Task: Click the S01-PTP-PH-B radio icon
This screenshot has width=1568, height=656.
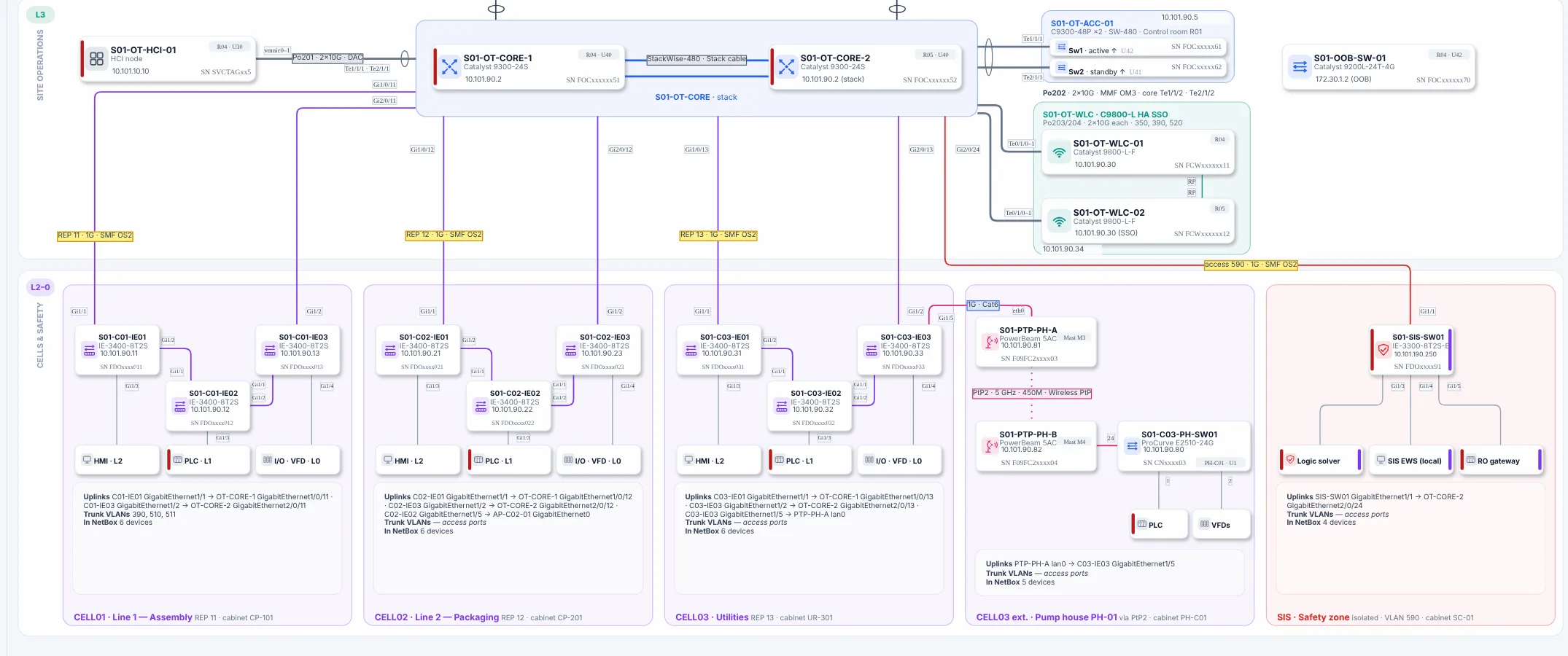Action: point(990,445)
